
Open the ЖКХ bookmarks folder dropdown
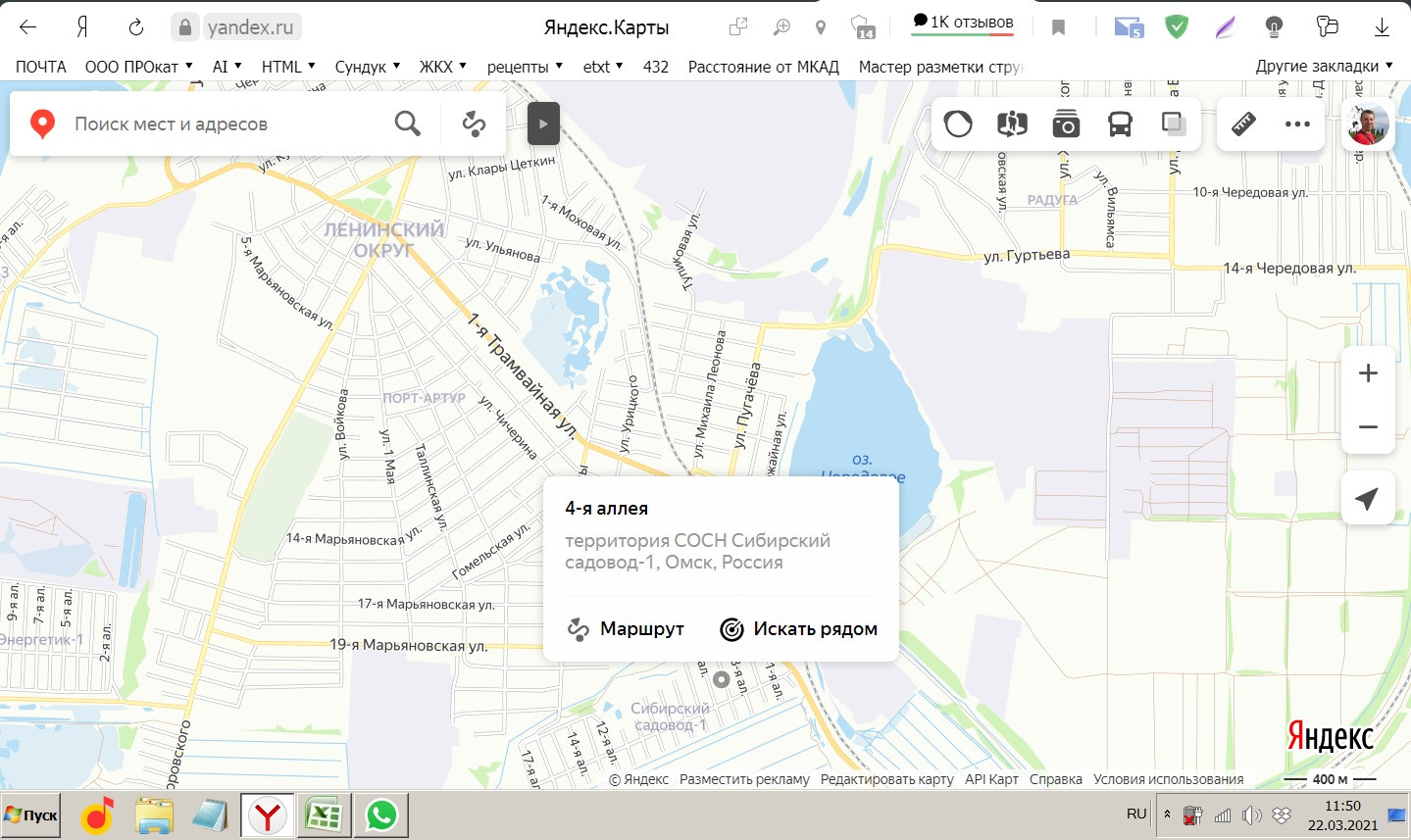pos(442,67)
